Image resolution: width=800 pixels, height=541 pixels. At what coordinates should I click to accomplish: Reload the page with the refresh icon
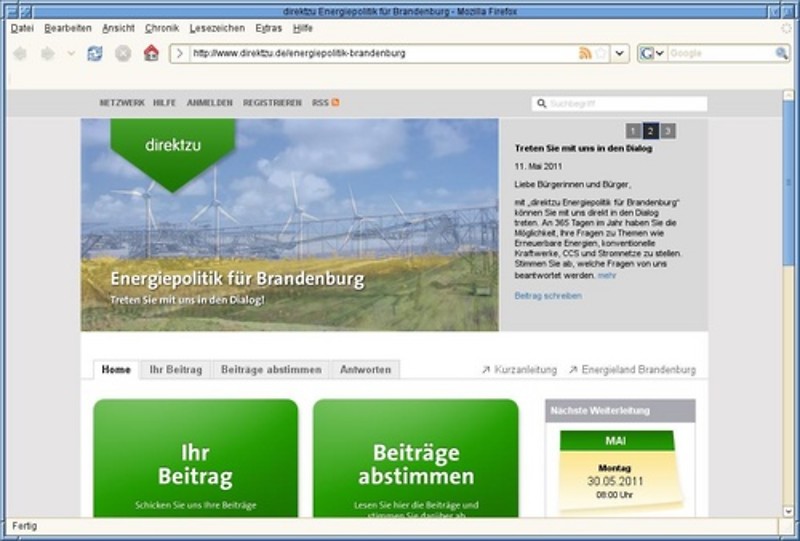(x=95, y=53)
